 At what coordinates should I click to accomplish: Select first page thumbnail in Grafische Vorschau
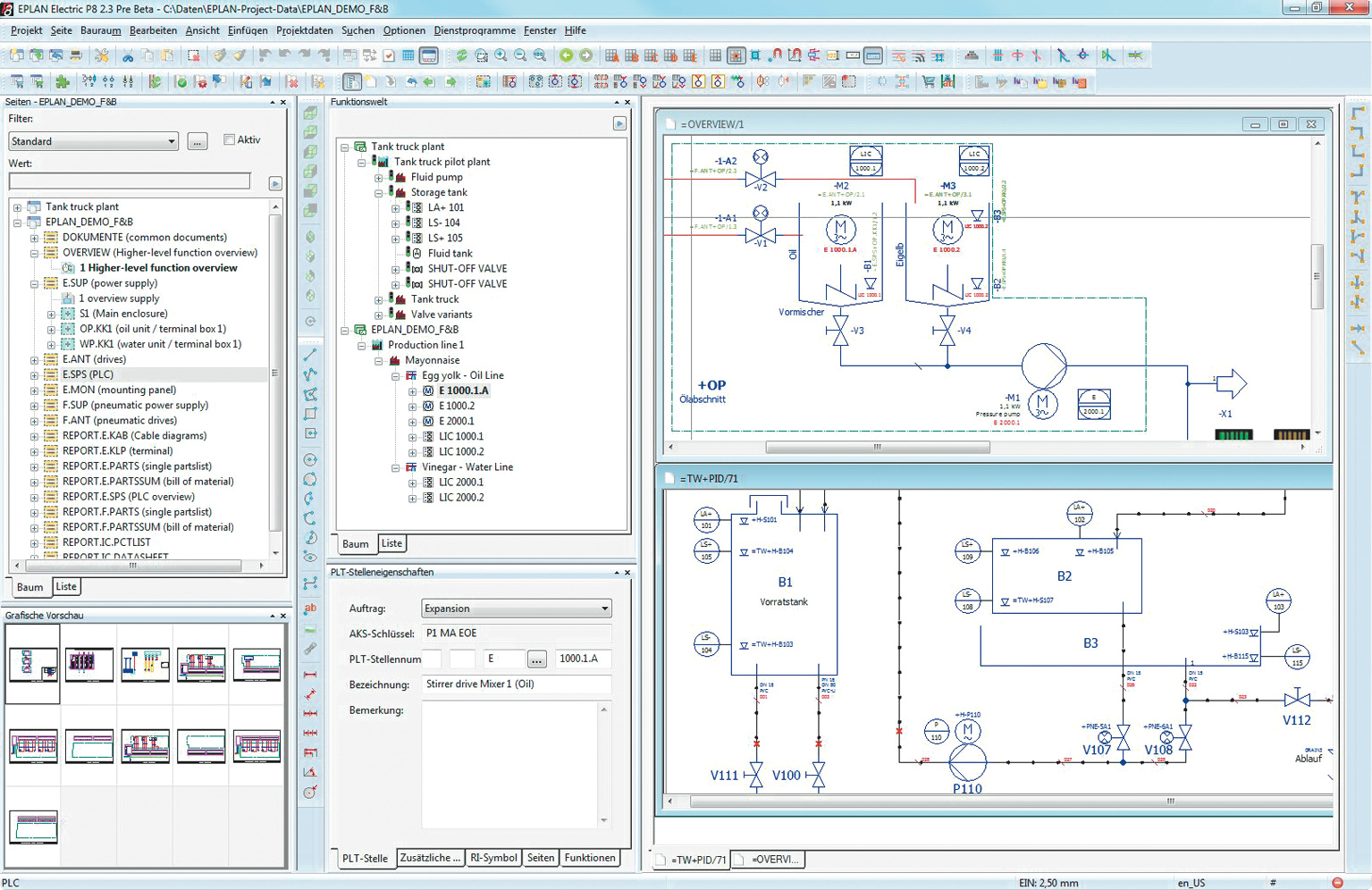tap(33, 665)
